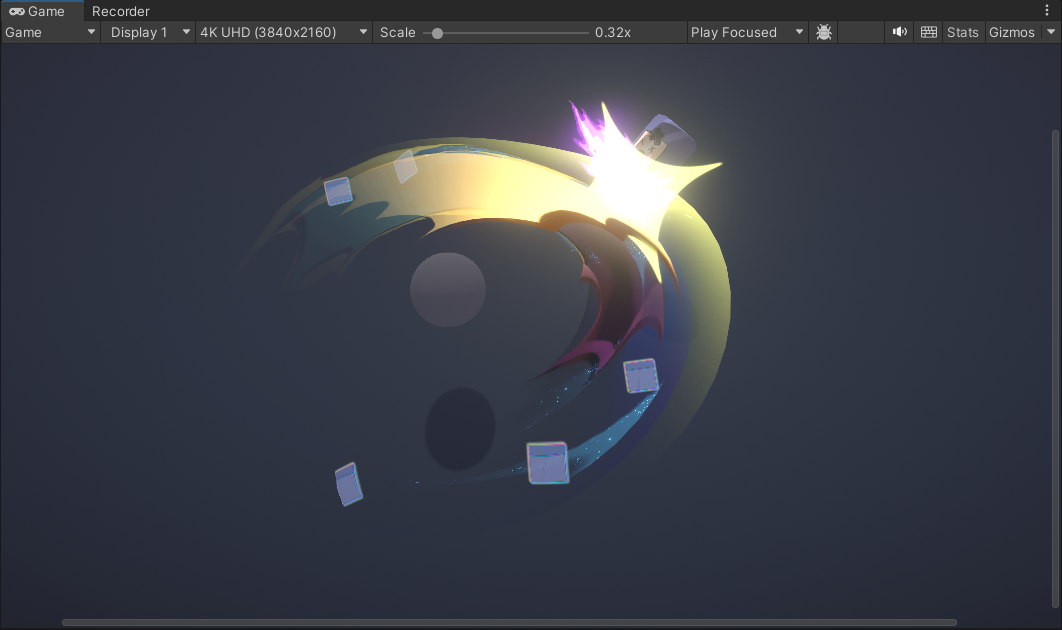Click the horizontal scrollbar of the Game view
The image size is (1062, 630).
tap(509, 622)
